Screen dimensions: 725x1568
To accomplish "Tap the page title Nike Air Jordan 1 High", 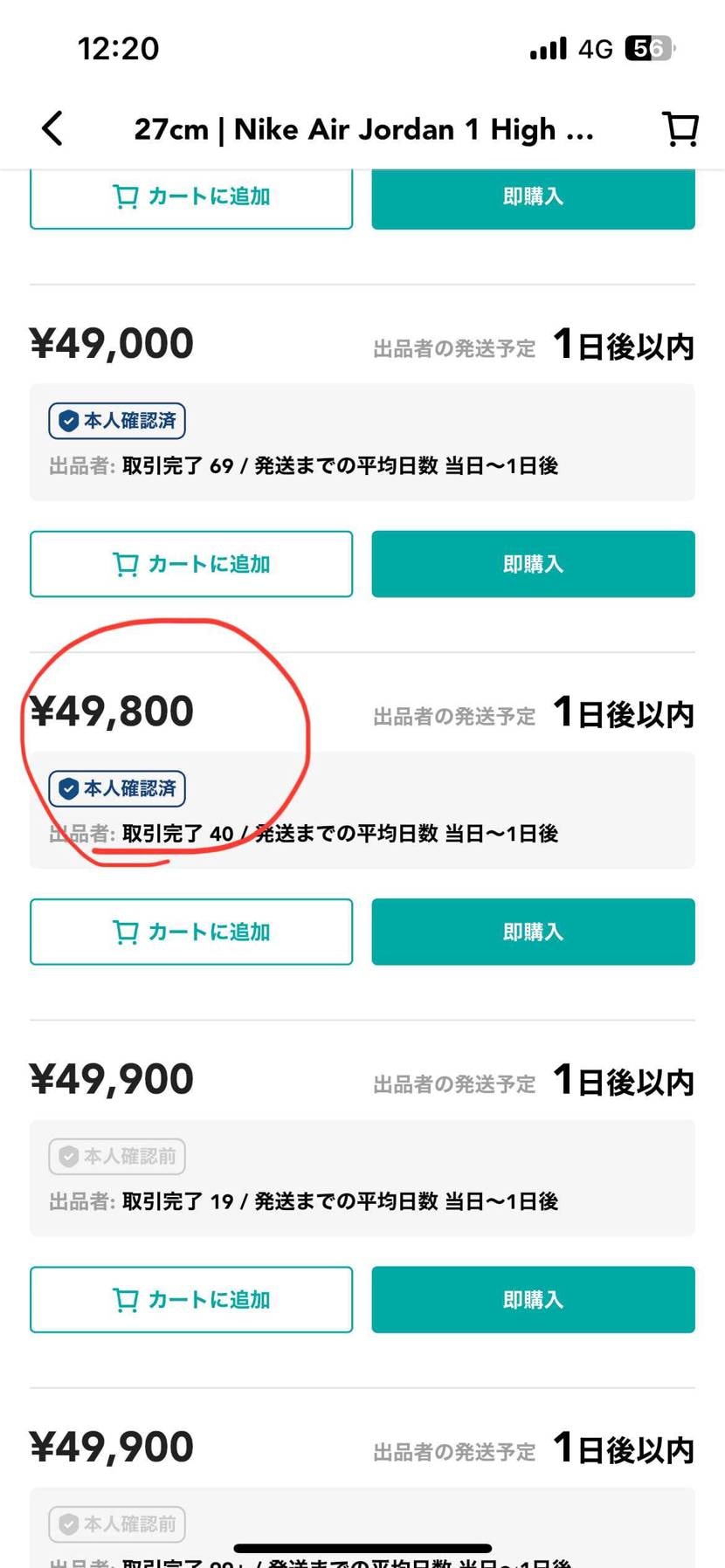I will 363,129.
